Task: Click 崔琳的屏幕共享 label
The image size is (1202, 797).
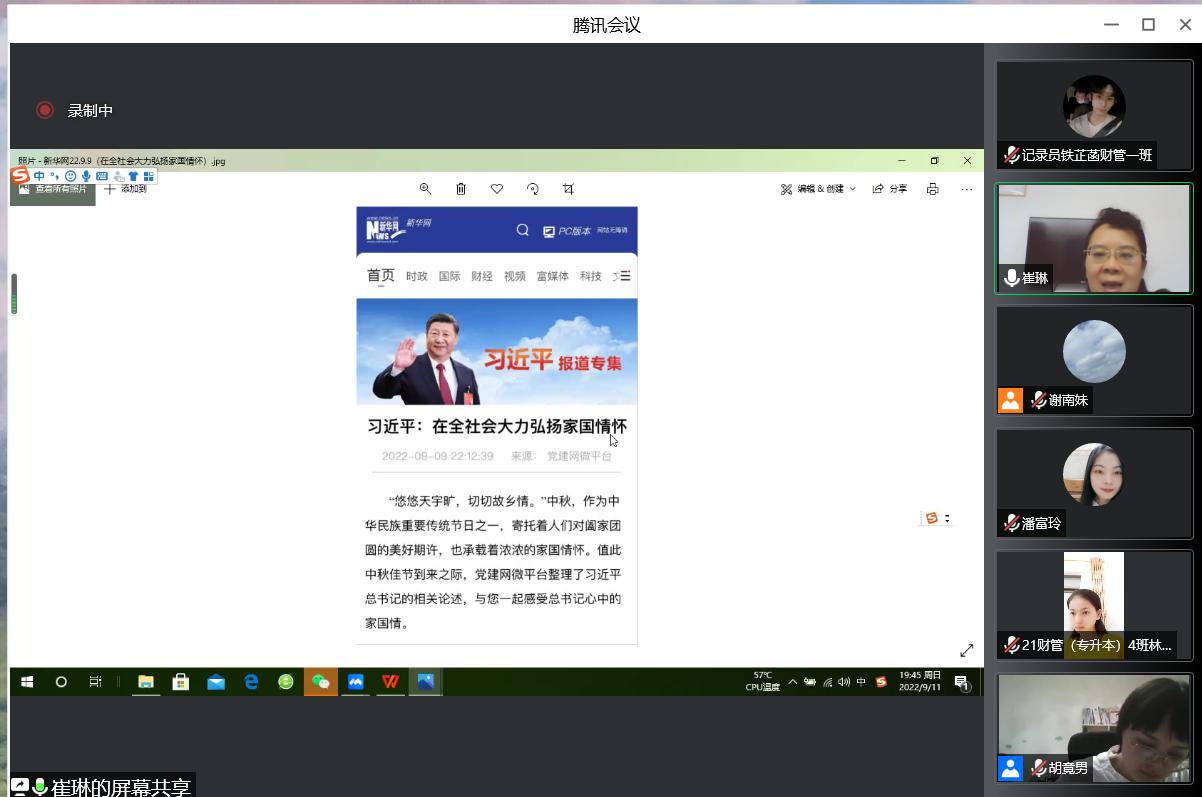Action: 120,787
